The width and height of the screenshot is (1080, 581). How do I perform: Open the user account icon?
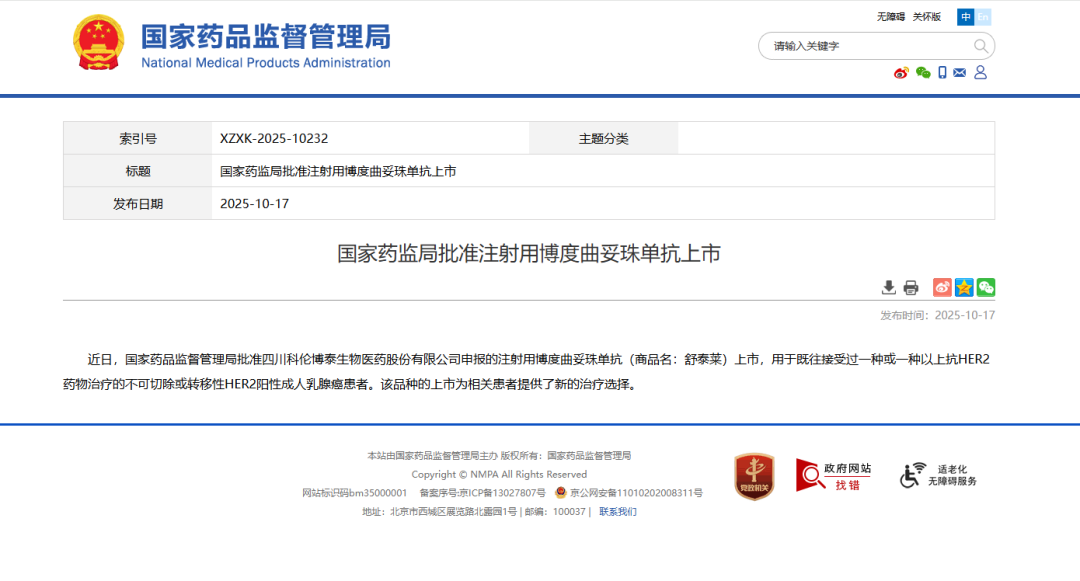click(x=980, y=73)
